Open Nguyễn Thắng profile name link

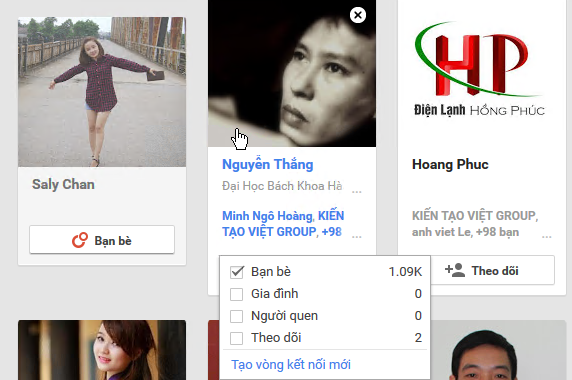pyautogui.click(x=267, y=164)
